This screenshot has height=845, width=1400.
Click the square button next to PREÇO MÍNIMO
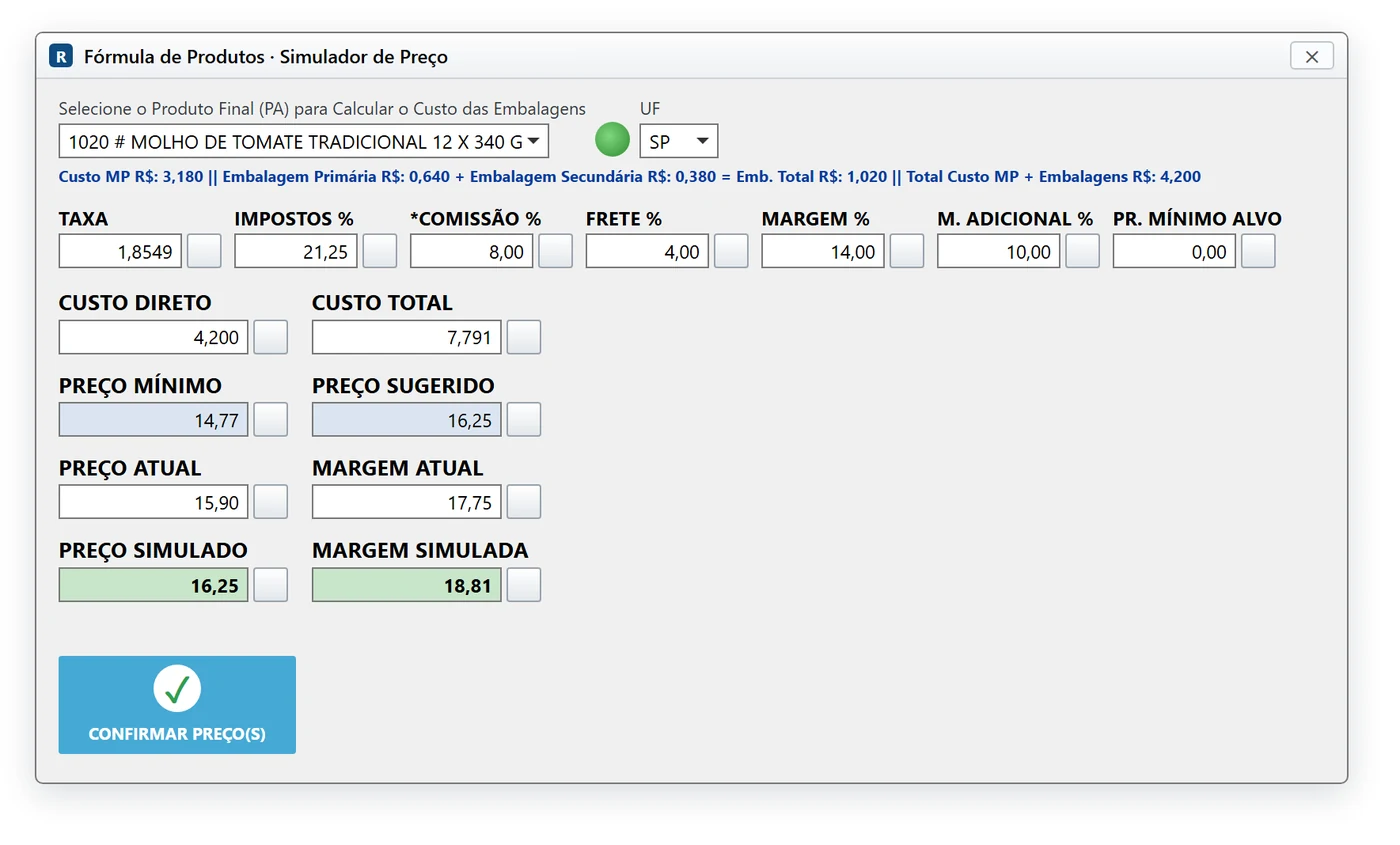[270, 420]
